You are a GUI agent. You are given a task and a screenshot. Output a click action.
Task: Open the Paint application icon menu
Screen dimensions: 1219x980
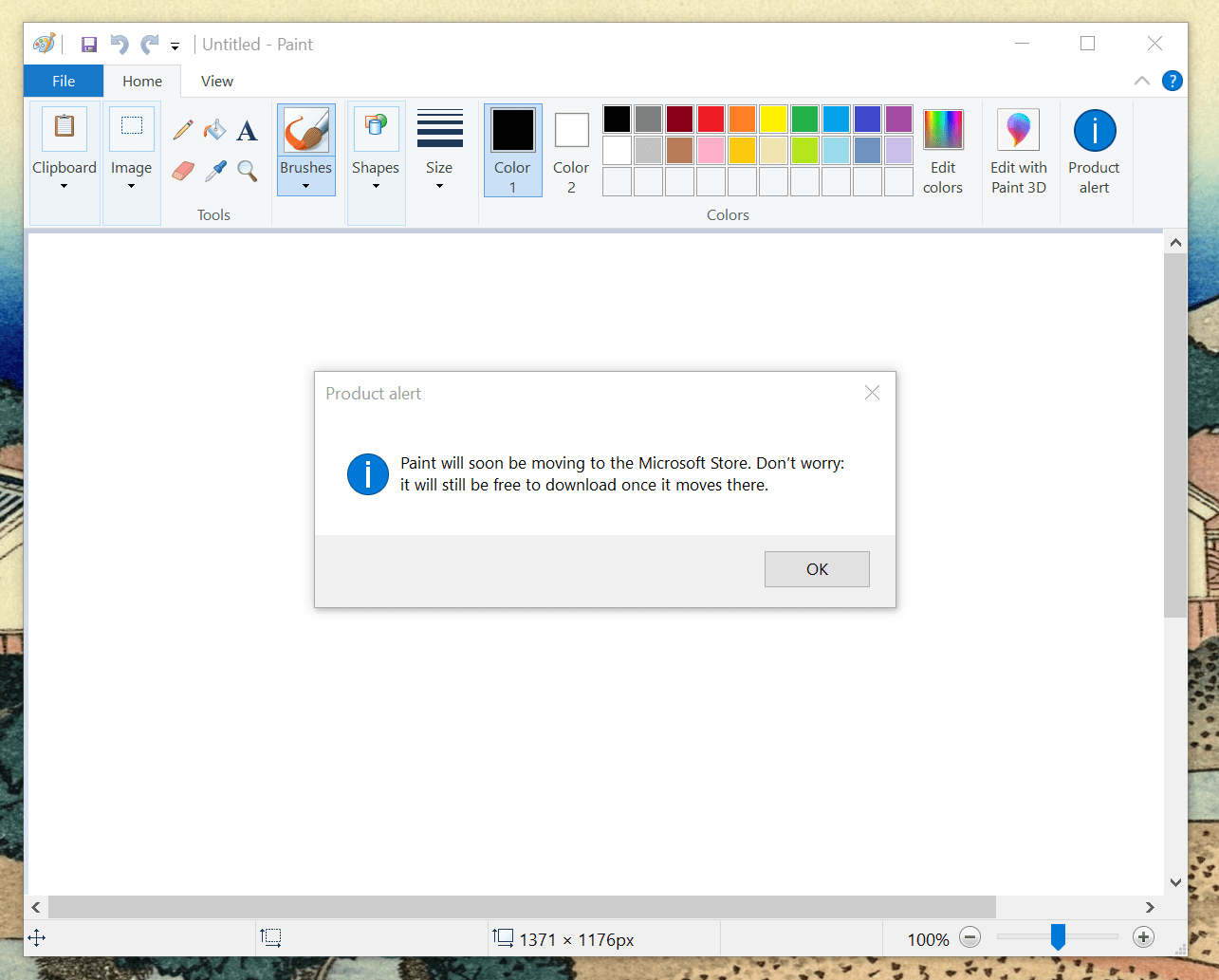click(x=44, y=44)
